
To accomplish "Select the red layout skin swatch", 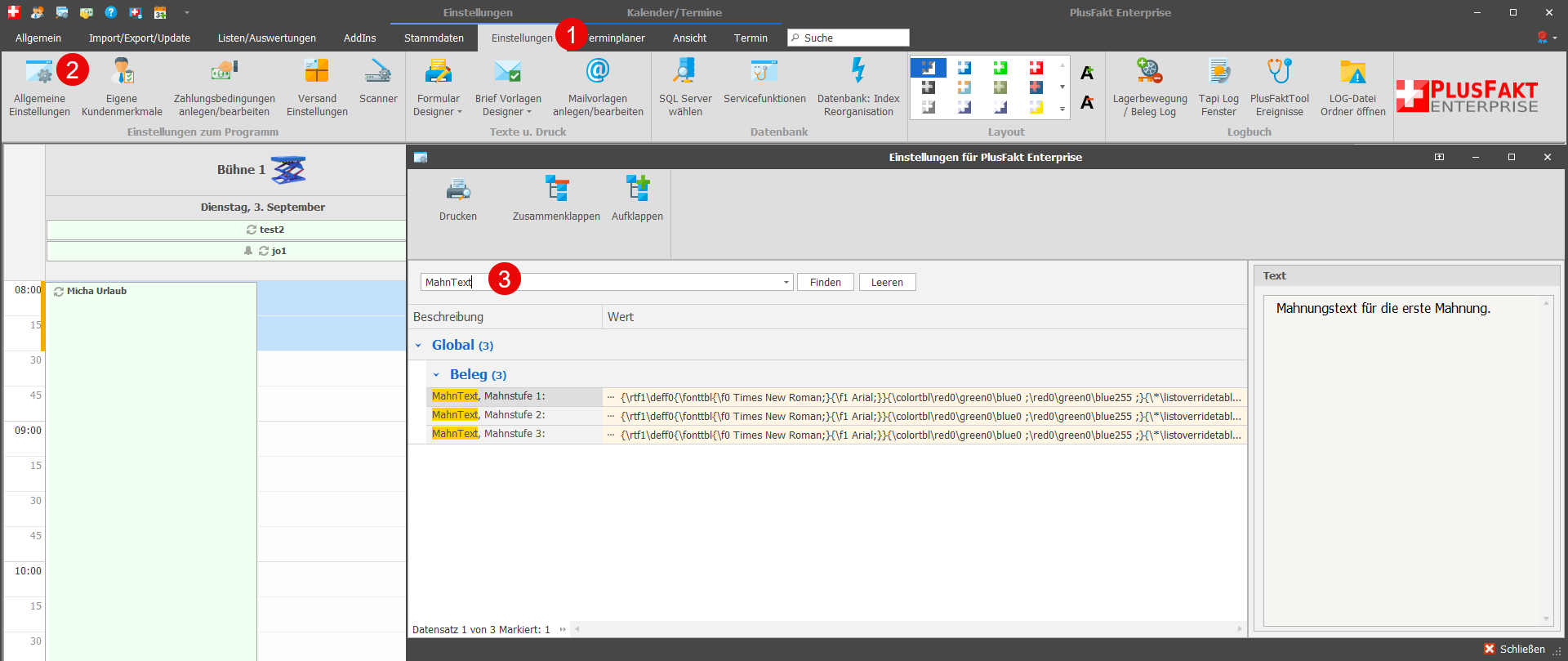I will pos(1036,68).
